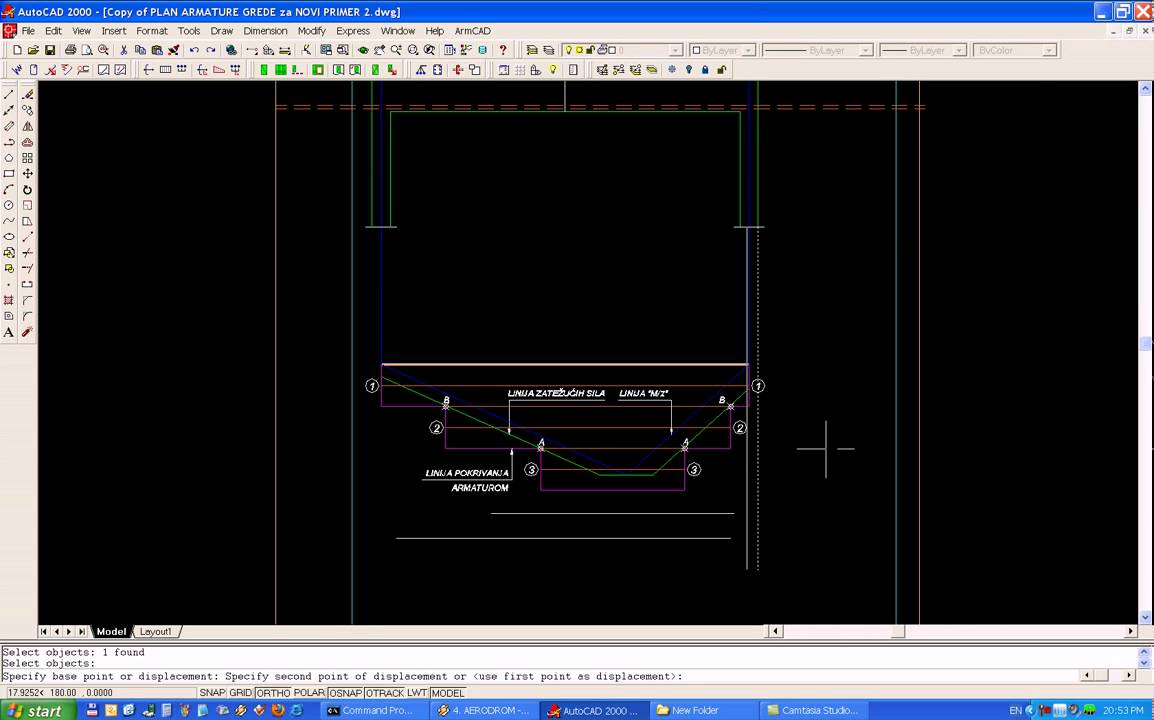
Task: Click the Windows start button
Action: pyautogui.click(x=38, y=710)
